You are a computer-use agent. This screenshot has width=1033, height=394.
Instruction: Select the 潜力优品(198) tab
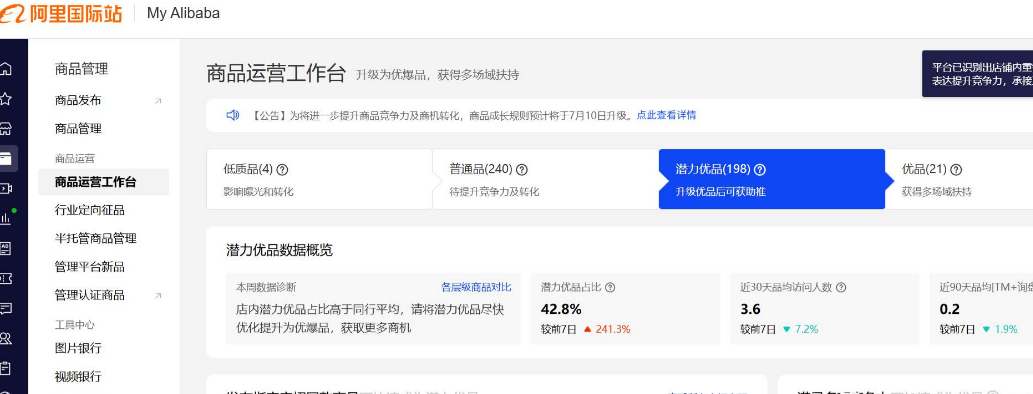pyautogui.click(x=771, y=179)
